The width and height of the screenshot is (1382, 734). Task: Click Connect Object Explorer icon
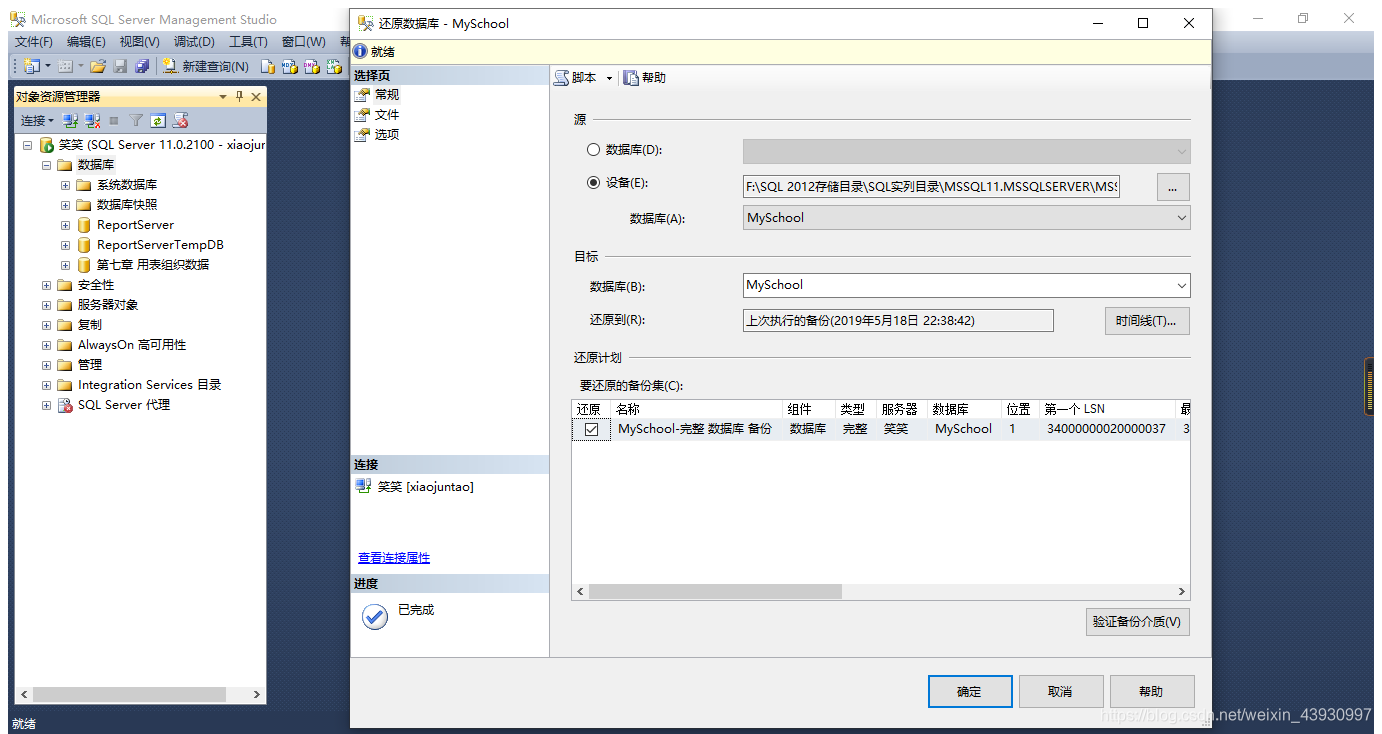70,120
